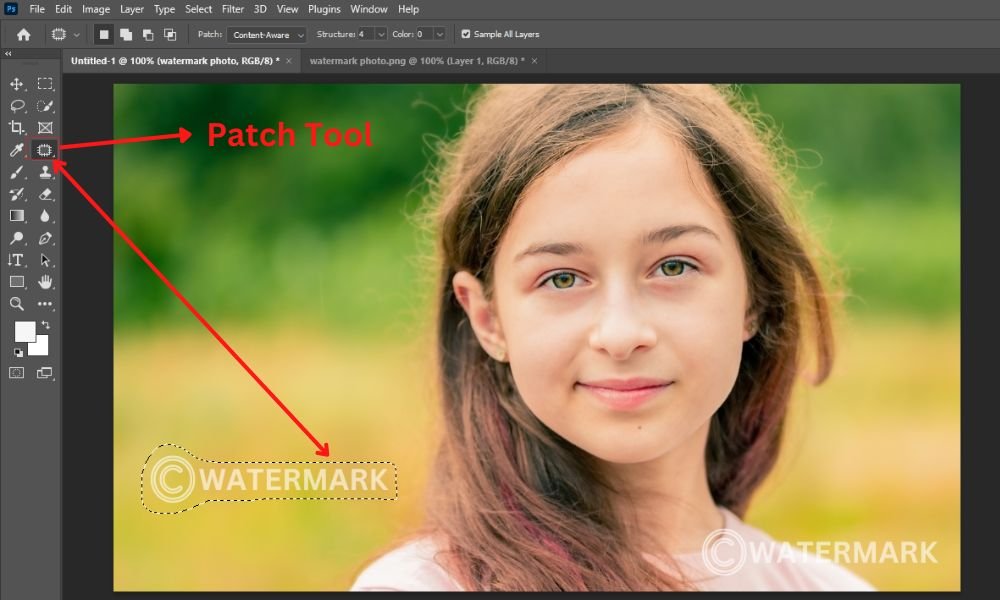
Task: Select the Rectangle shape tool
Action: coord(17,282)
